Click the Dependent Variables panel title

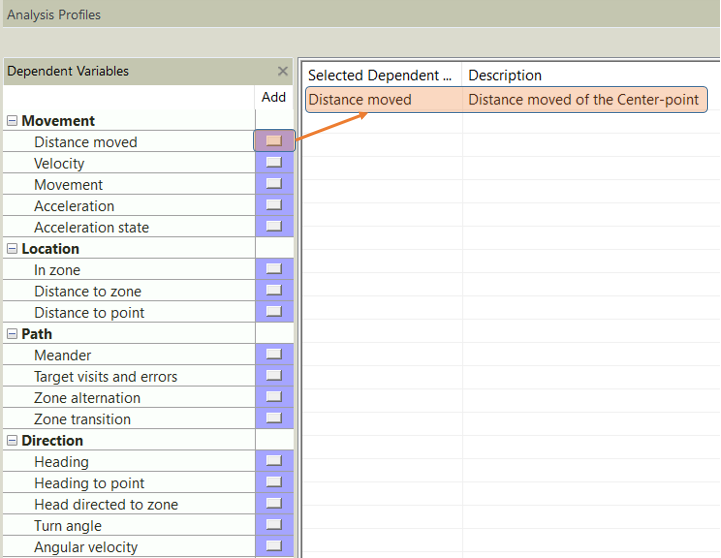click(68, 71)
